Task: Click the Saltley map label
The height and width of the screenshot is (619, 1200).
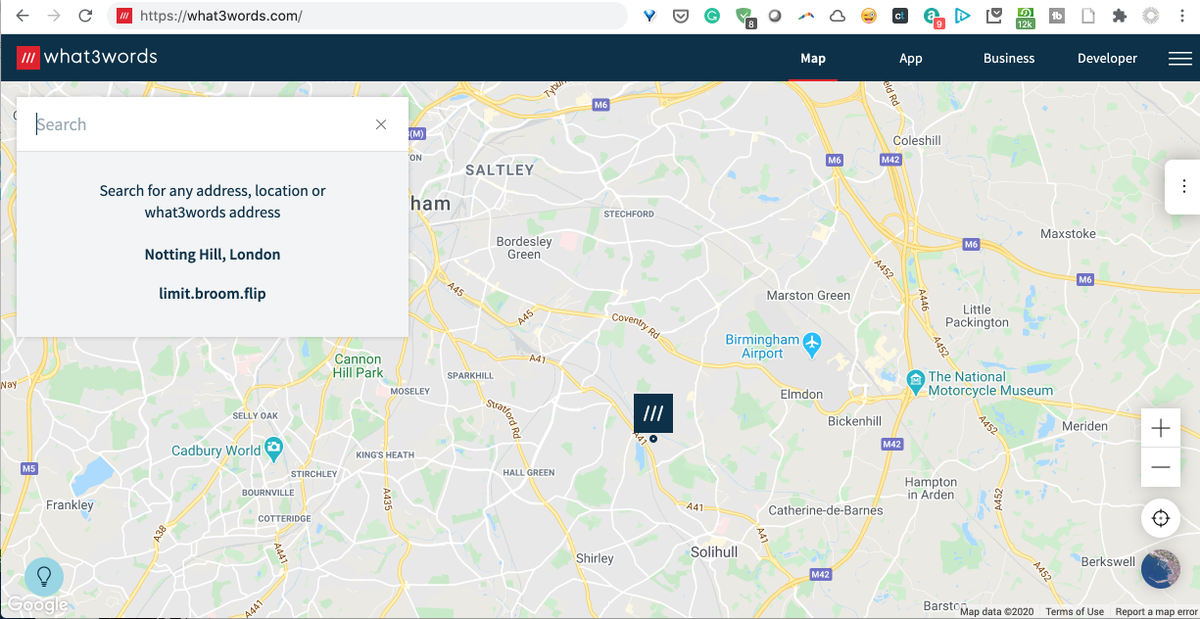Action: 500,170
